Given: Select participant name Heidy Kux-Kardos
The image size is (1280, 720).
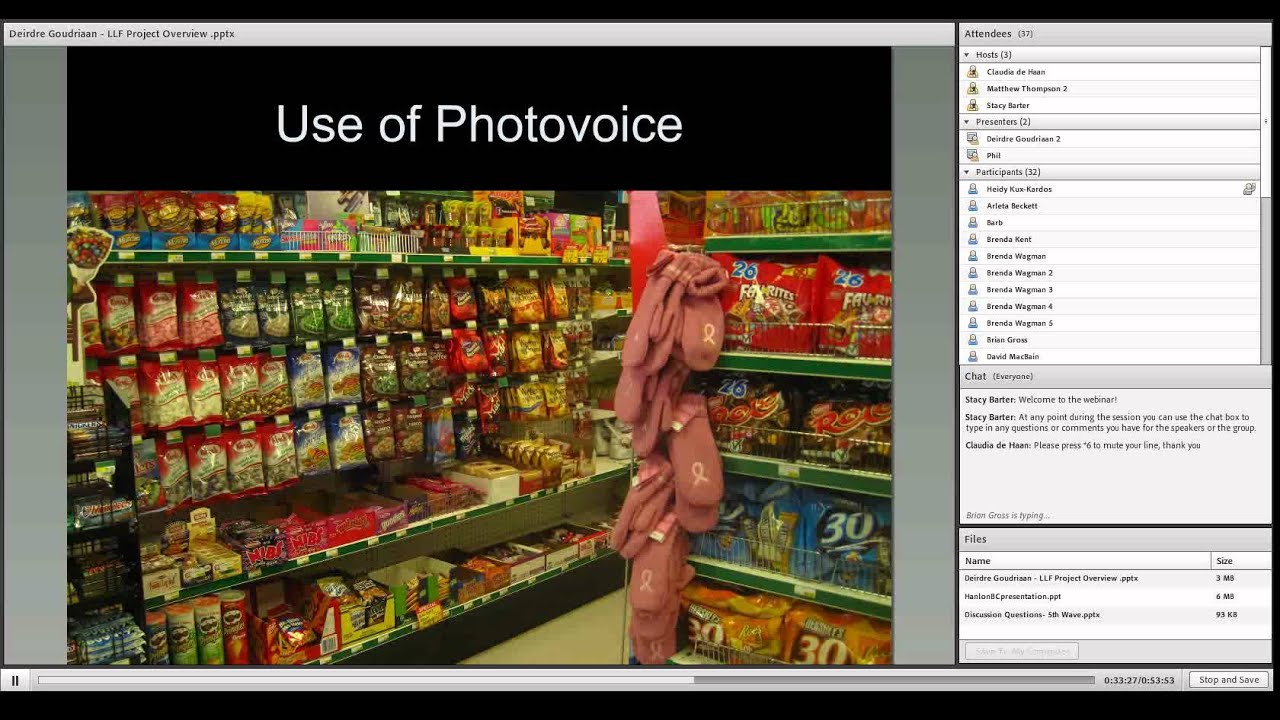Looking at the screenshot, I should (x=1019, y=189).
